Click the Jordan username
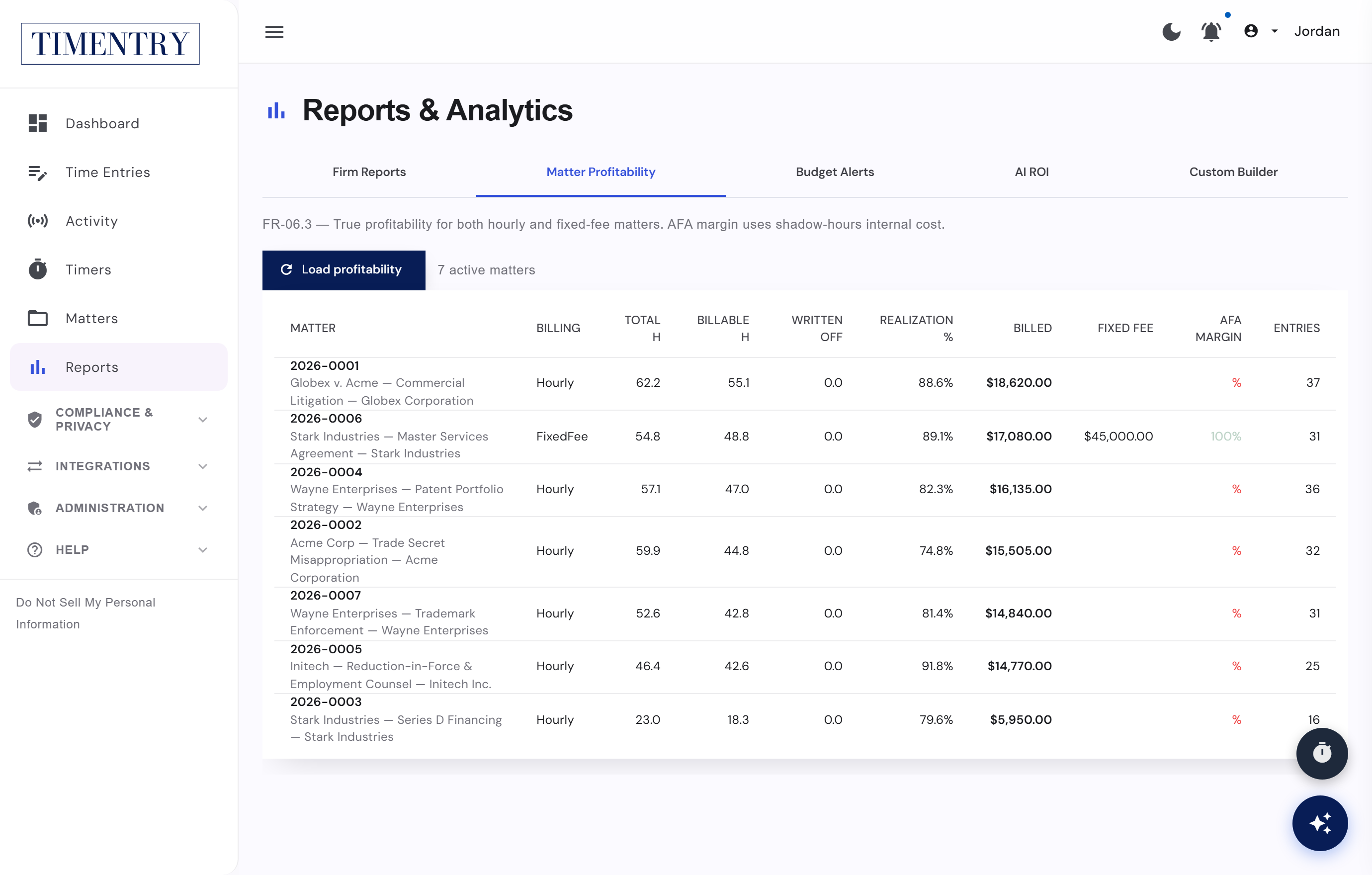This screenshot has width=1372, height=875. click(x=1317, y=31)
